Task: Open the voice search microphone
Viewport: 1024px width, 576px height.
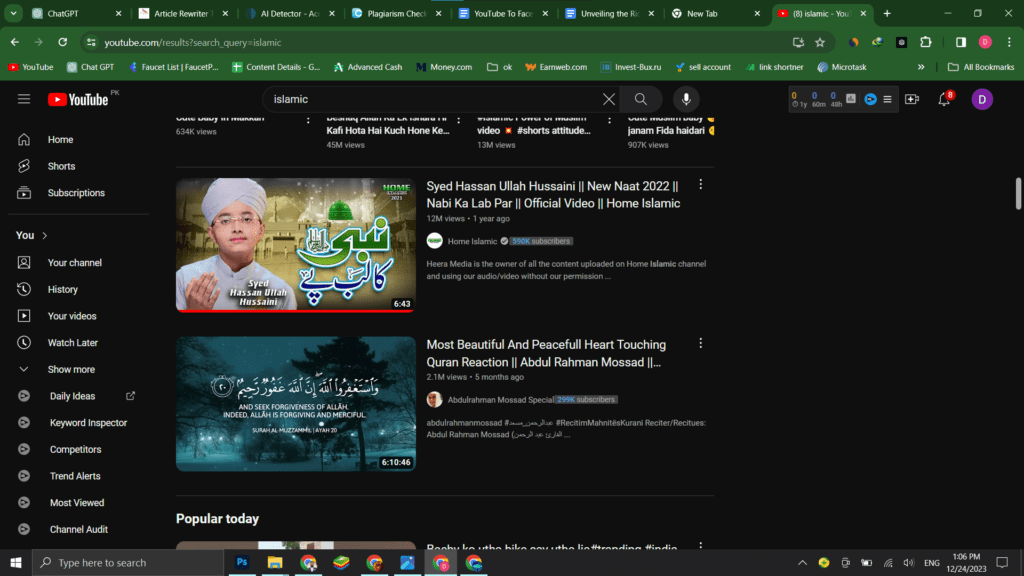Action: click(x=685, y=99)
